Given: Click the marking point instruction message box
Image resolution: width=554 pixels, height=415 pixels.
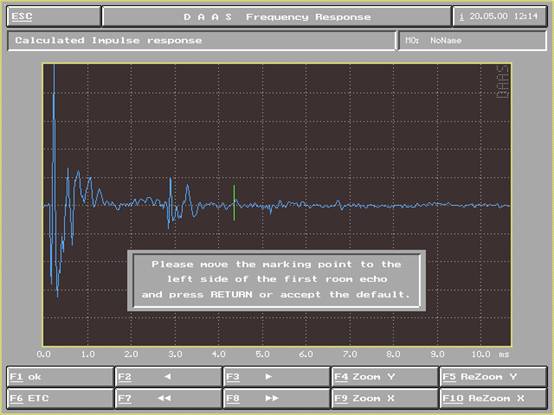Looking at the screenshot, I should [x=277, y=280].
